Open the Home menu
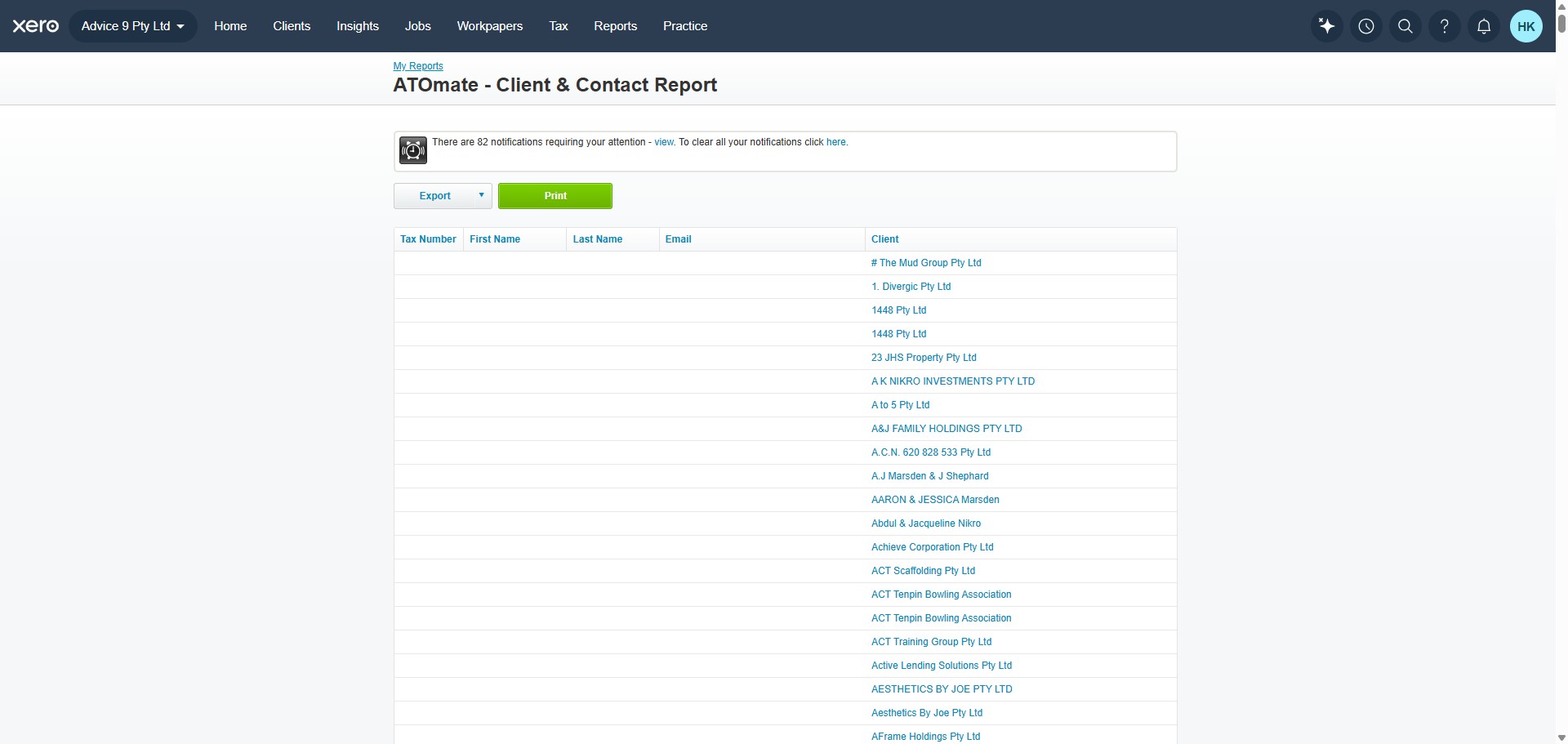This screenshot has height=744, width=1568. (230, 26)
